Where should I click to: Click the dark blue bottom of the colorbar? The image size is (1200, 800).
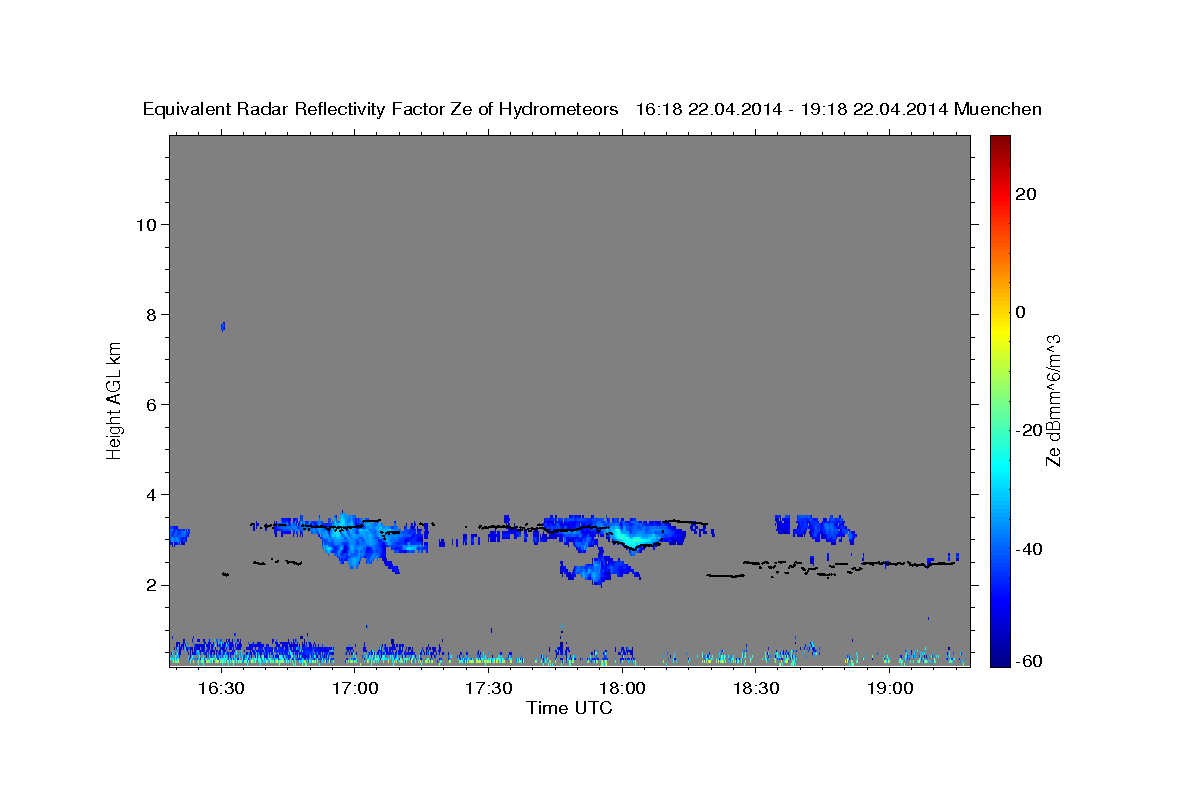(x=999, y=658)
